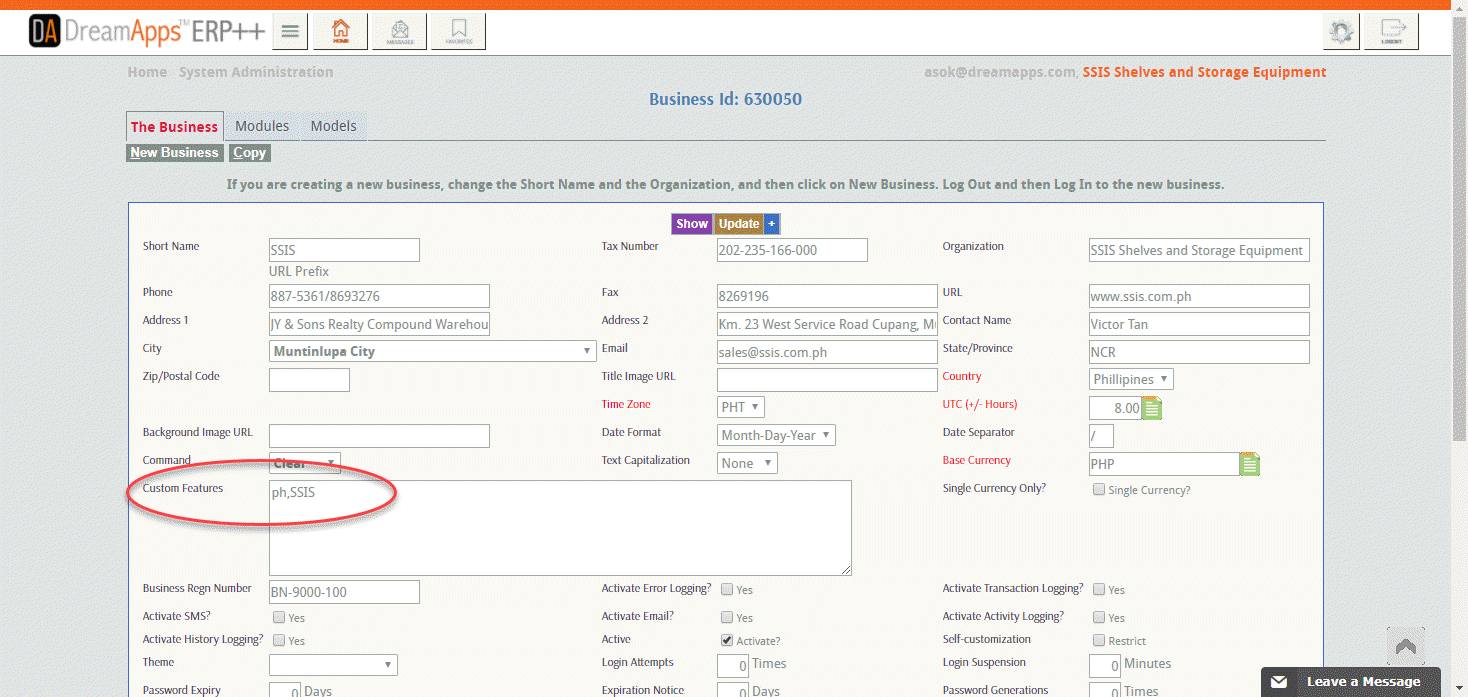The width and height of the screenshot is (1468, 697).
Task: Enable Activate Transaction Logging checkbox
Action: pyautogui.click(x=1099, y=590)
